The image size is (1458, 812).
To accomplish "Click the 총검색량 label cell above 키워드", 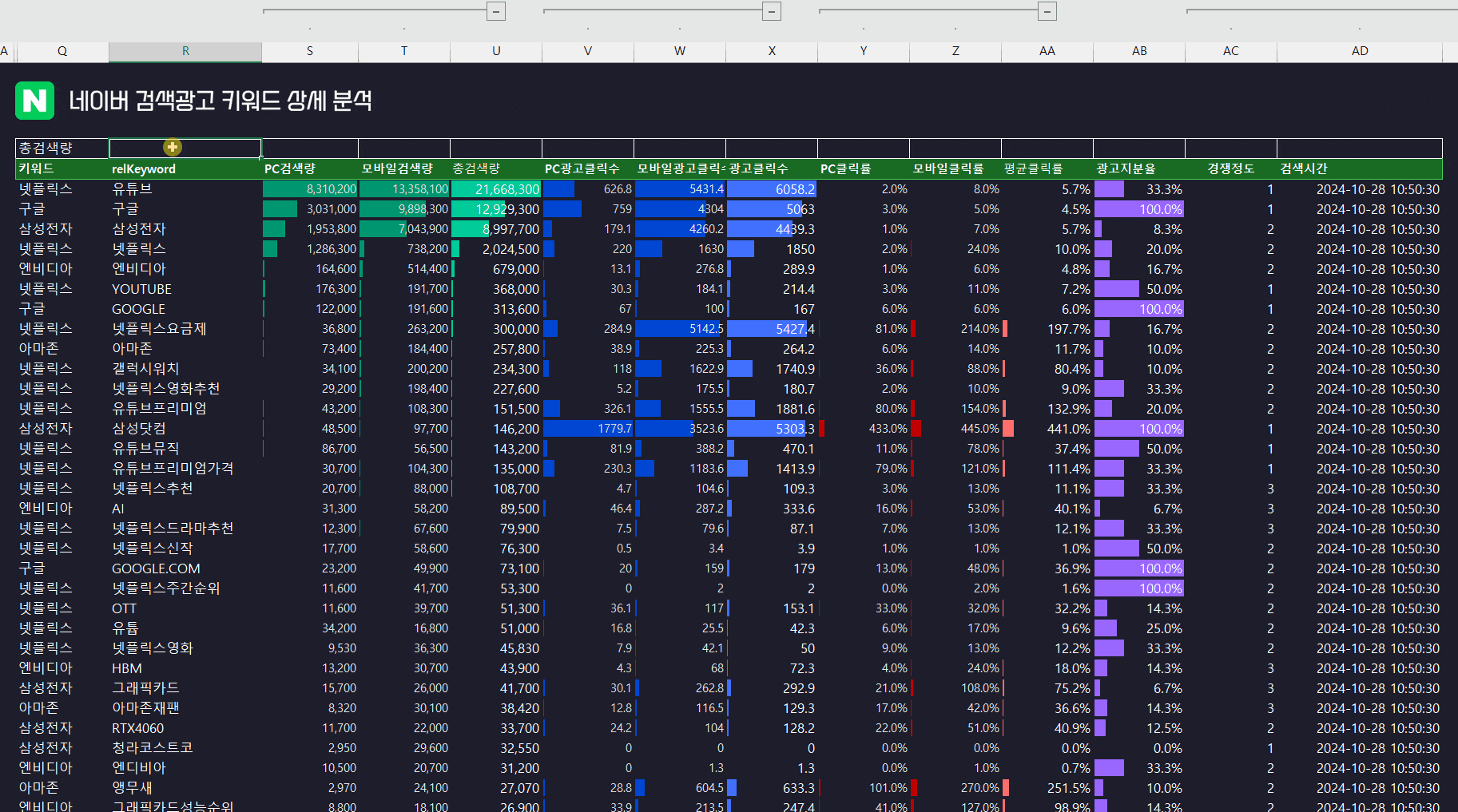I will tap(62, 148).
